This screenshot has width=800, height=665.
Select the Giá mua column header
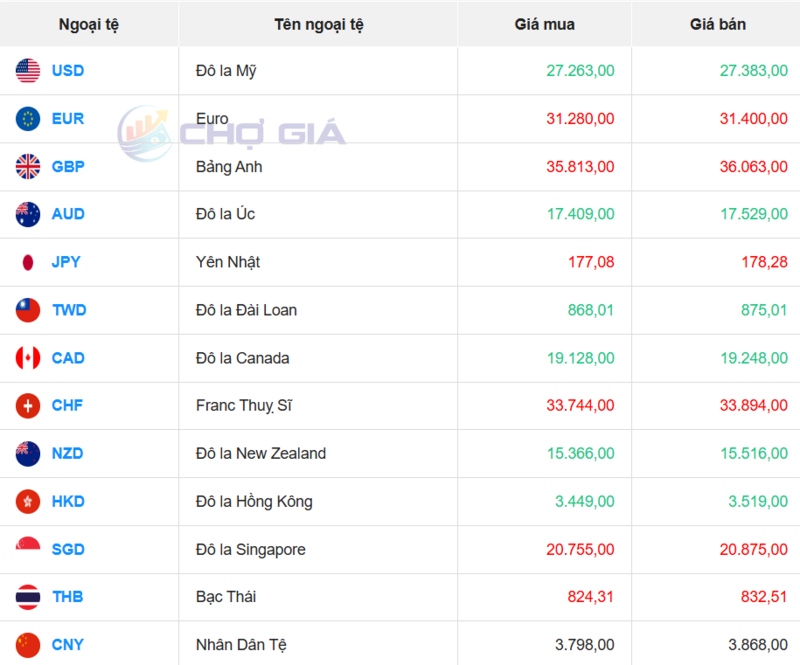pos(544,24)
